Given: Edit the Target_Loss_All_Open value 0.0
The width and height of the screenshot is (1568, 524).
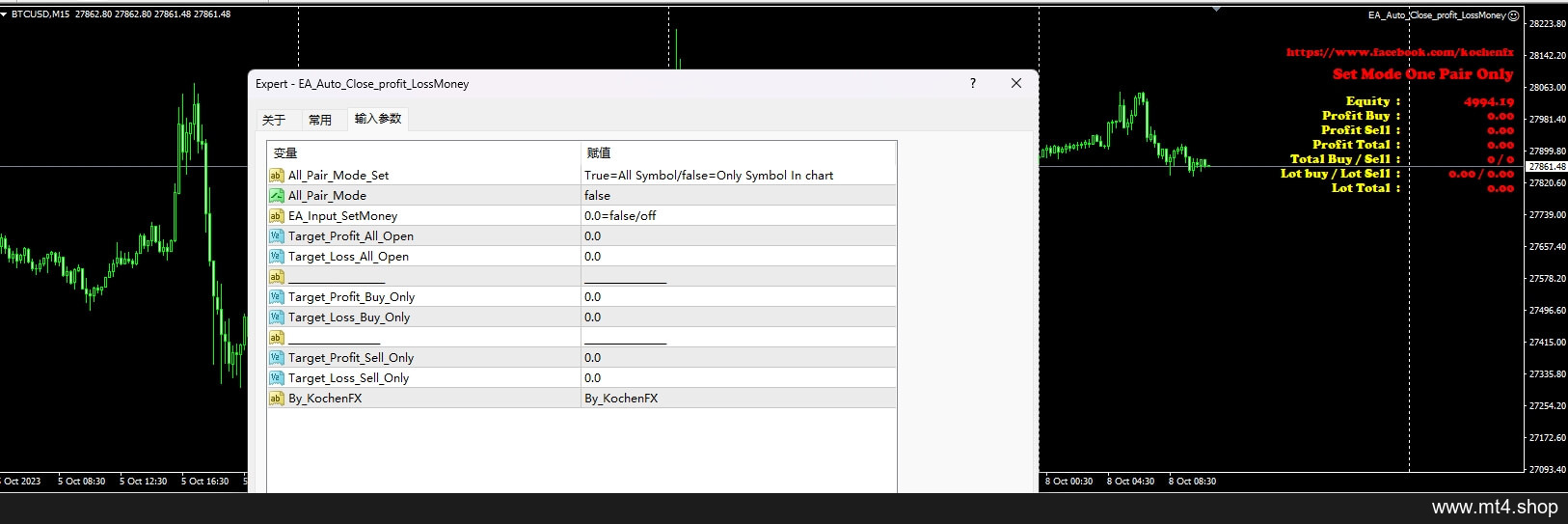Looking at the screenshot, I should pyautogui.click(x=739, y=257).
